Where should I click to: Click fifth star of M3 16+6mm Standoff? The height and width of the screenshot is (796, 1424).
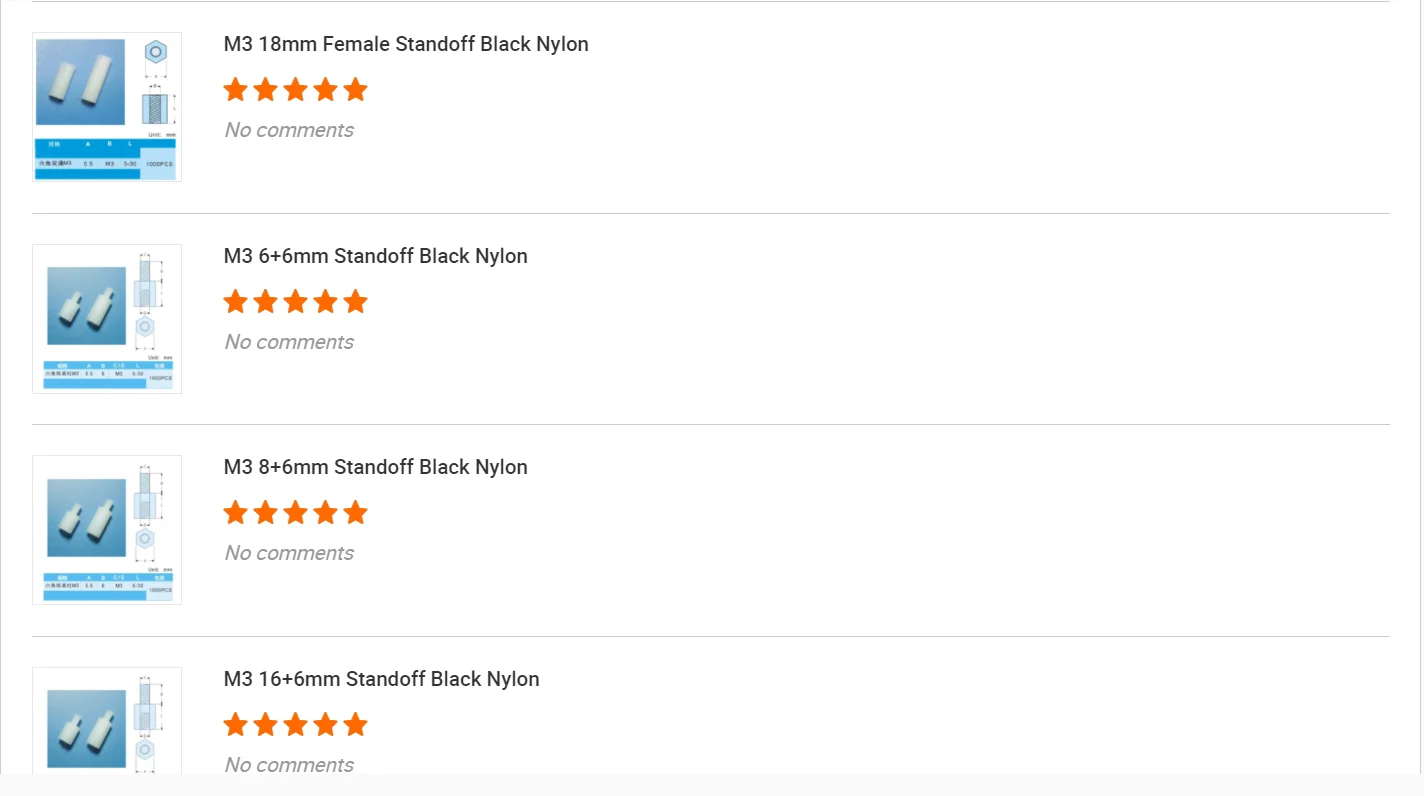point(355,725)
